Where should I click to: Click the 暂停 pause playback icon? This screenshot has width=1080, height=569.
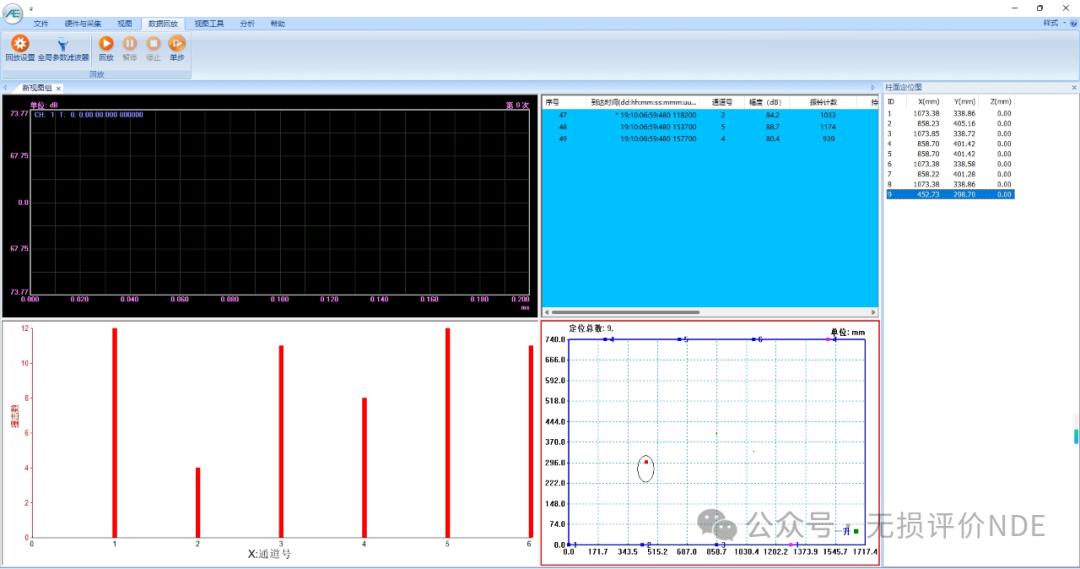130,44
